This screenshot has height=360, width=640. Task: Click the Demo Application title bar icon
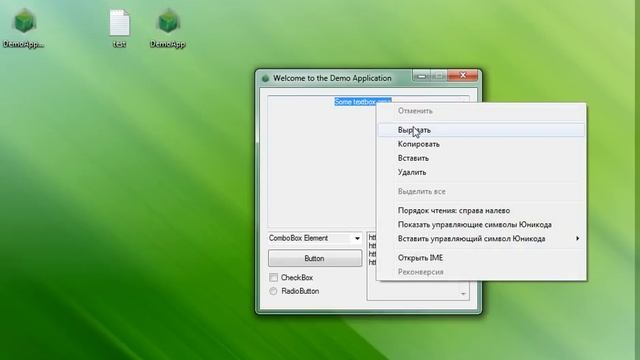coord(265,78)
